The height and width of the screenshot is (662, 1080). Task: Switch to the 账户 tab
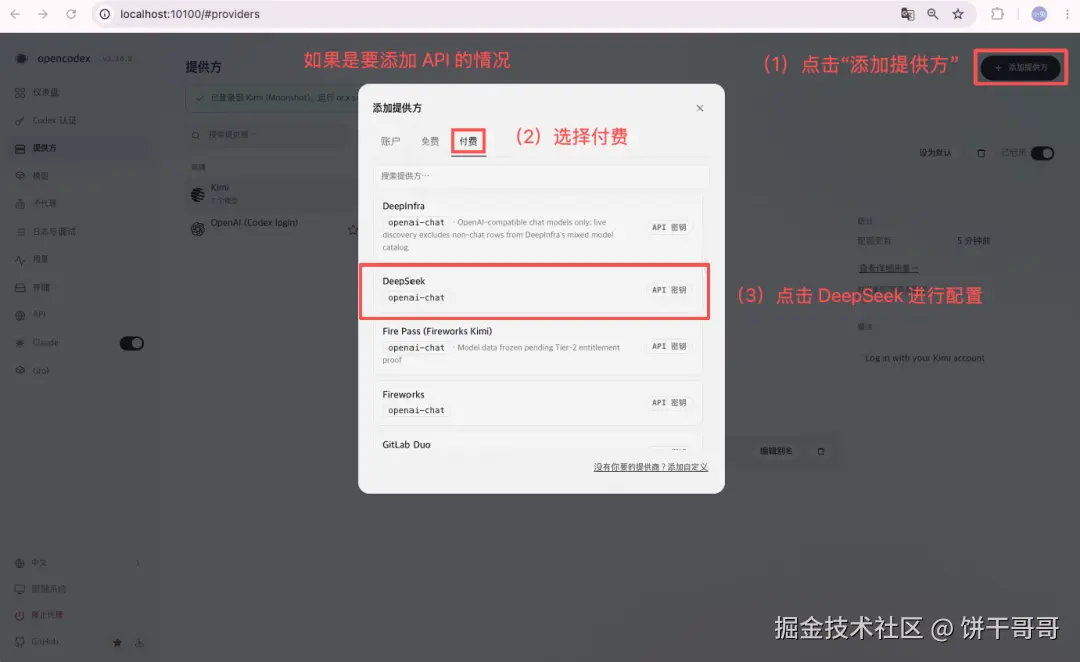pyautogui.click(x=390, y=141)
